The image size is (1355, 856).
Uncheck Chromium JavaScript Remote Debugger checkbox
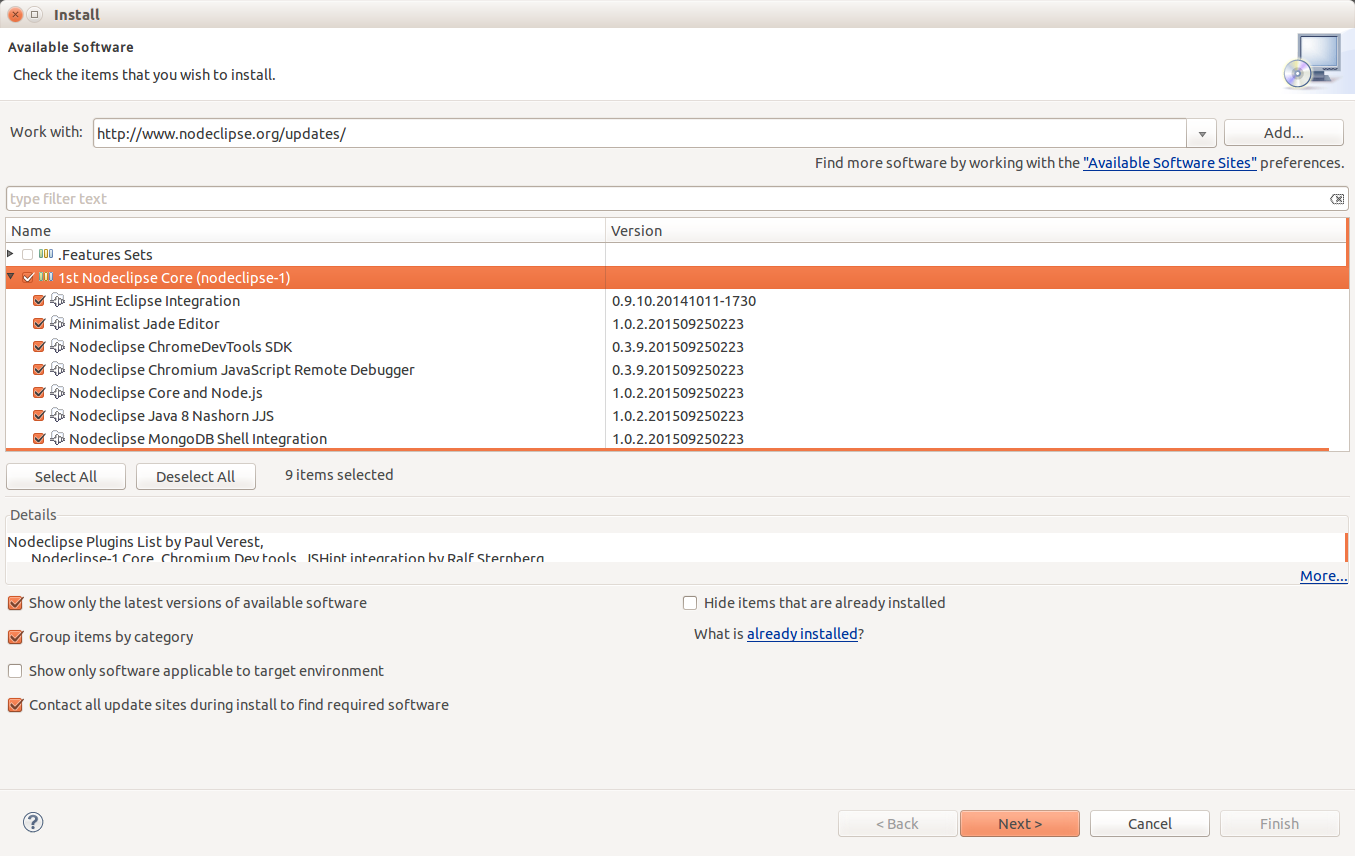pyautogui.click(x=39, y=369)
